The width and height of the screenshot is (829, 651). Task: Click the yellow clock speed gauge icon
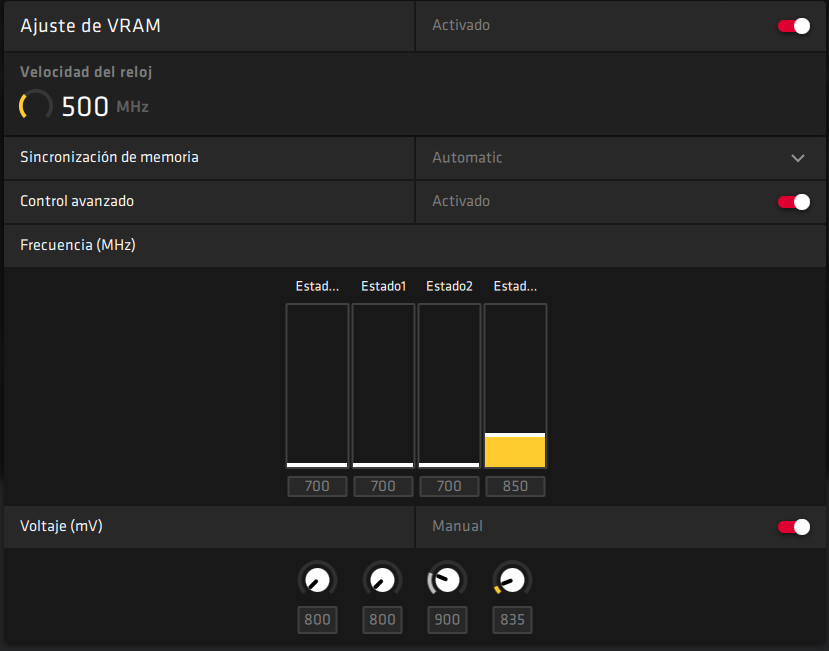click(x=36, y=106)
